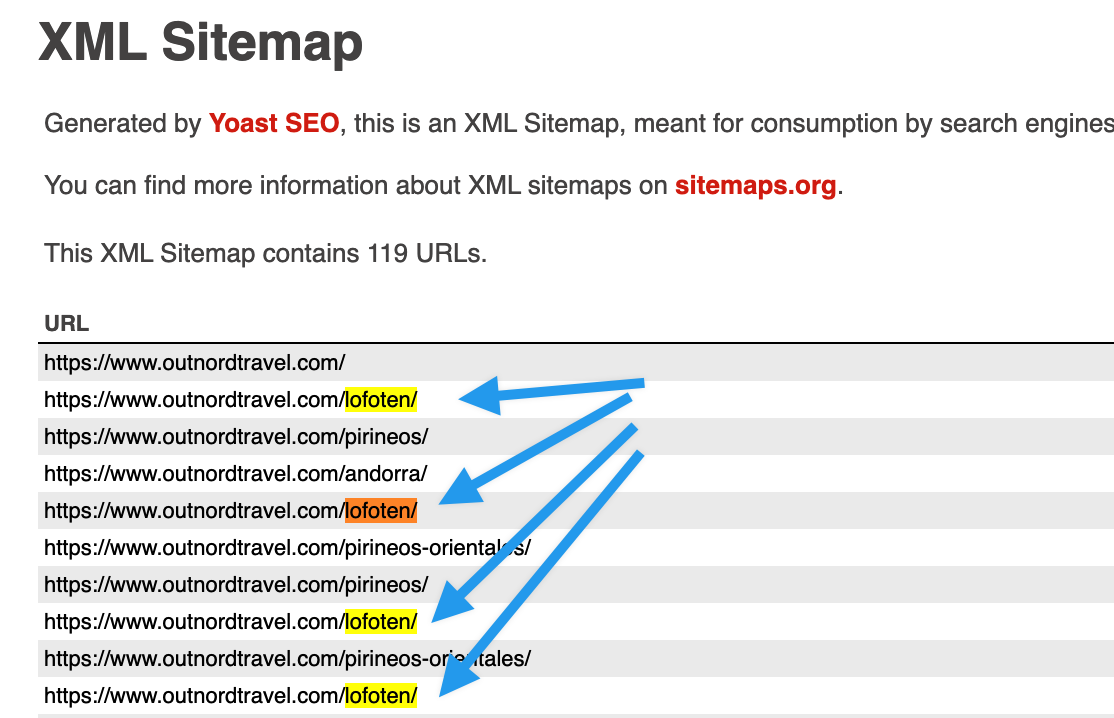The image size is (1114, 718).
Task: Open the last lofoten URL in list
Action: [231, 695]
